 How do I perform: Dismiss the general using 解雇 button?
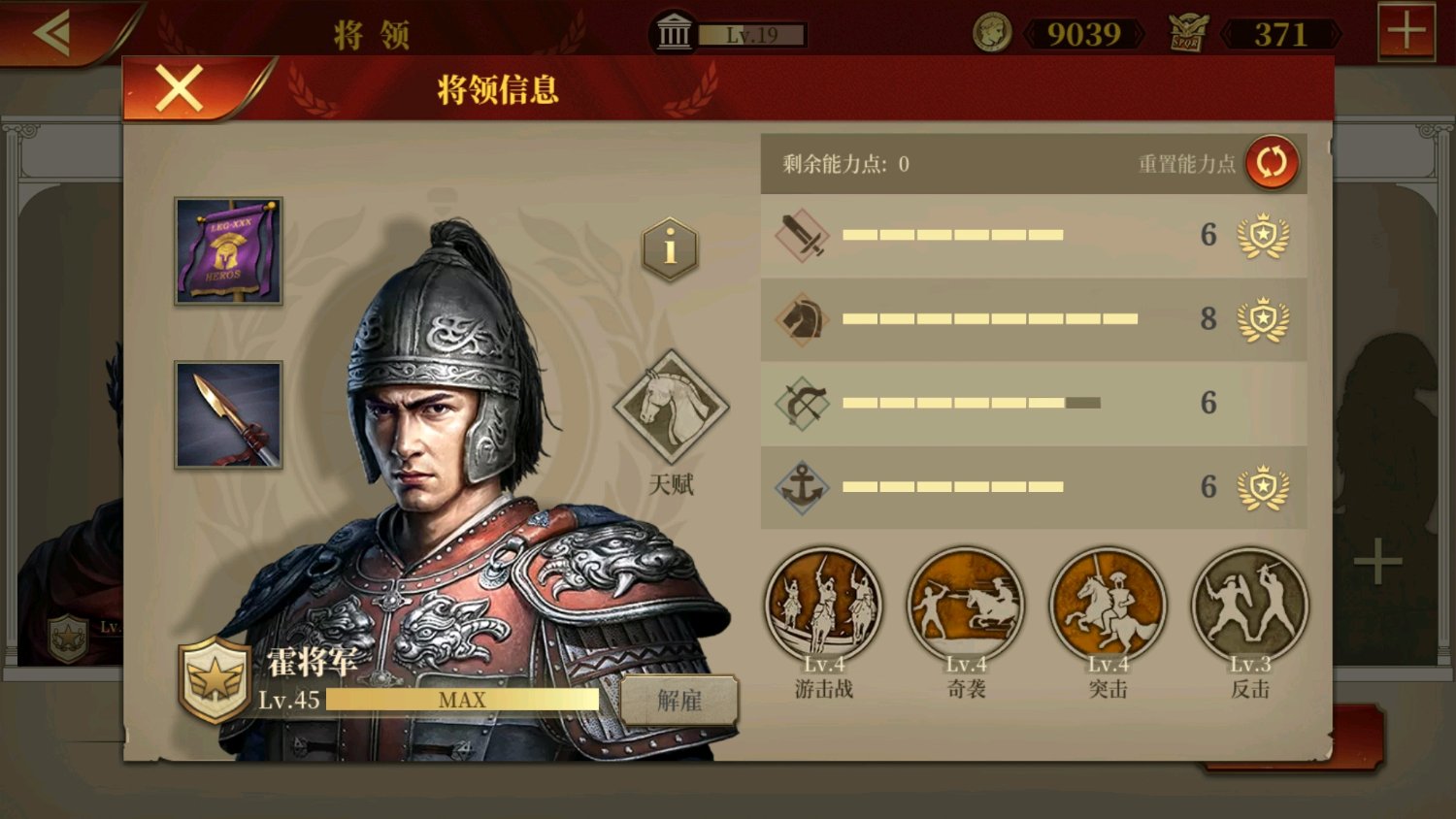679,700
